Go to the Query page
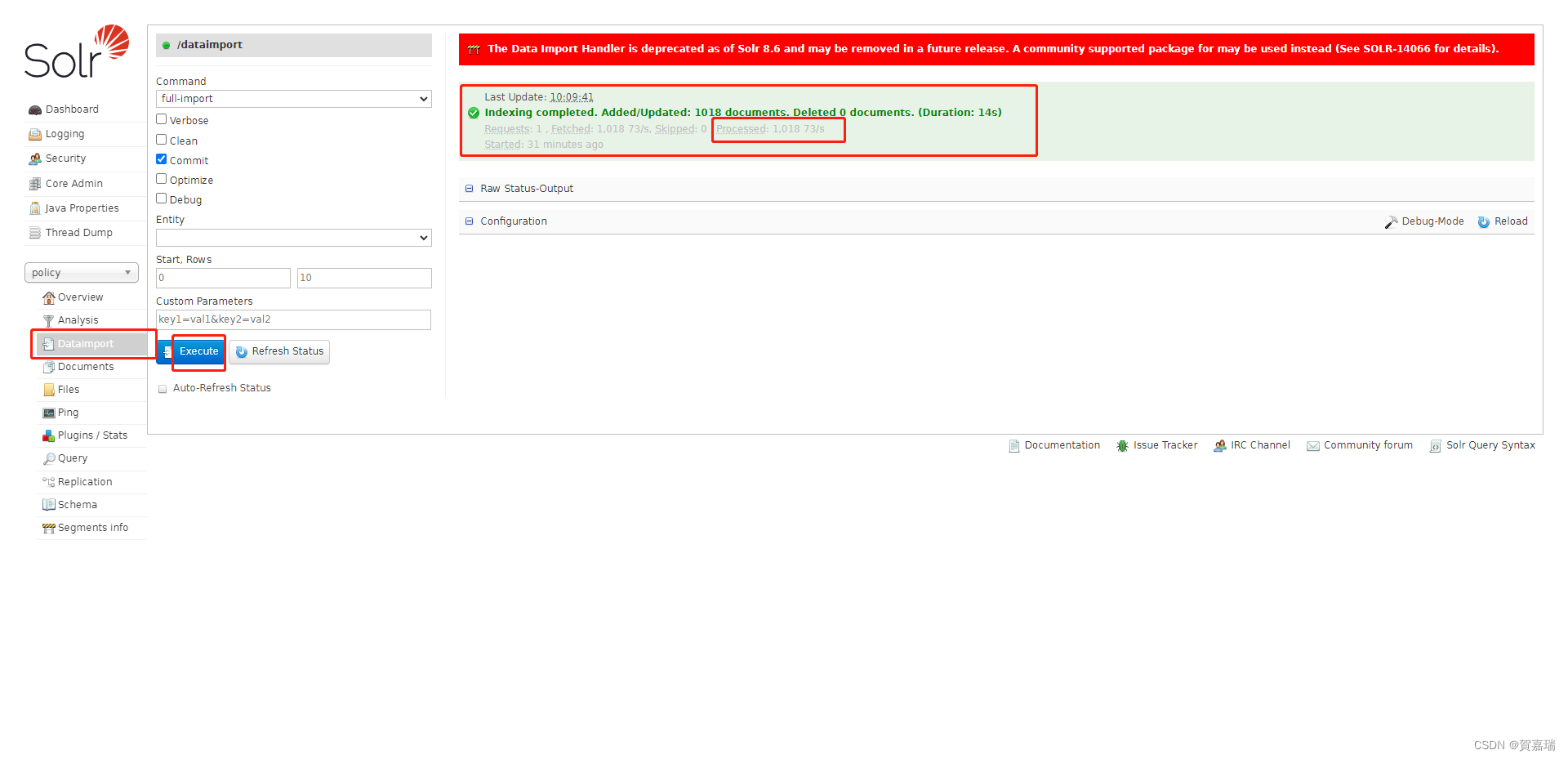This screenshot has height=759, width=1568. click(x=73, y=458)
